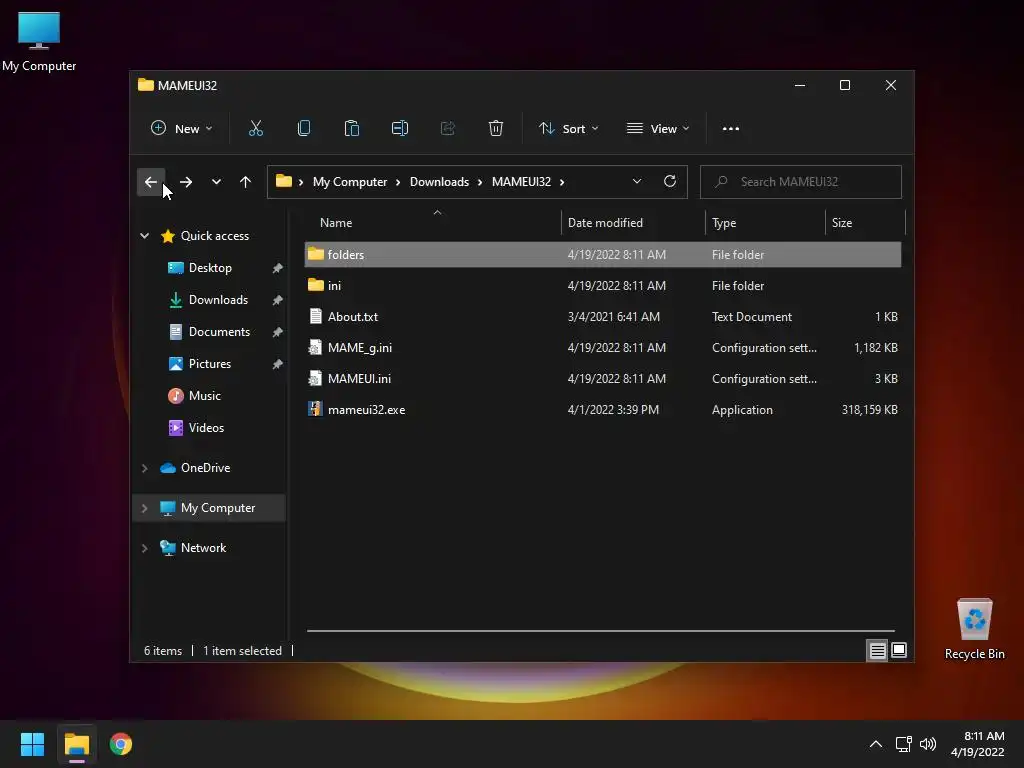Go up one folder level arrow
Screen dimensions: 1024x768
246,182
